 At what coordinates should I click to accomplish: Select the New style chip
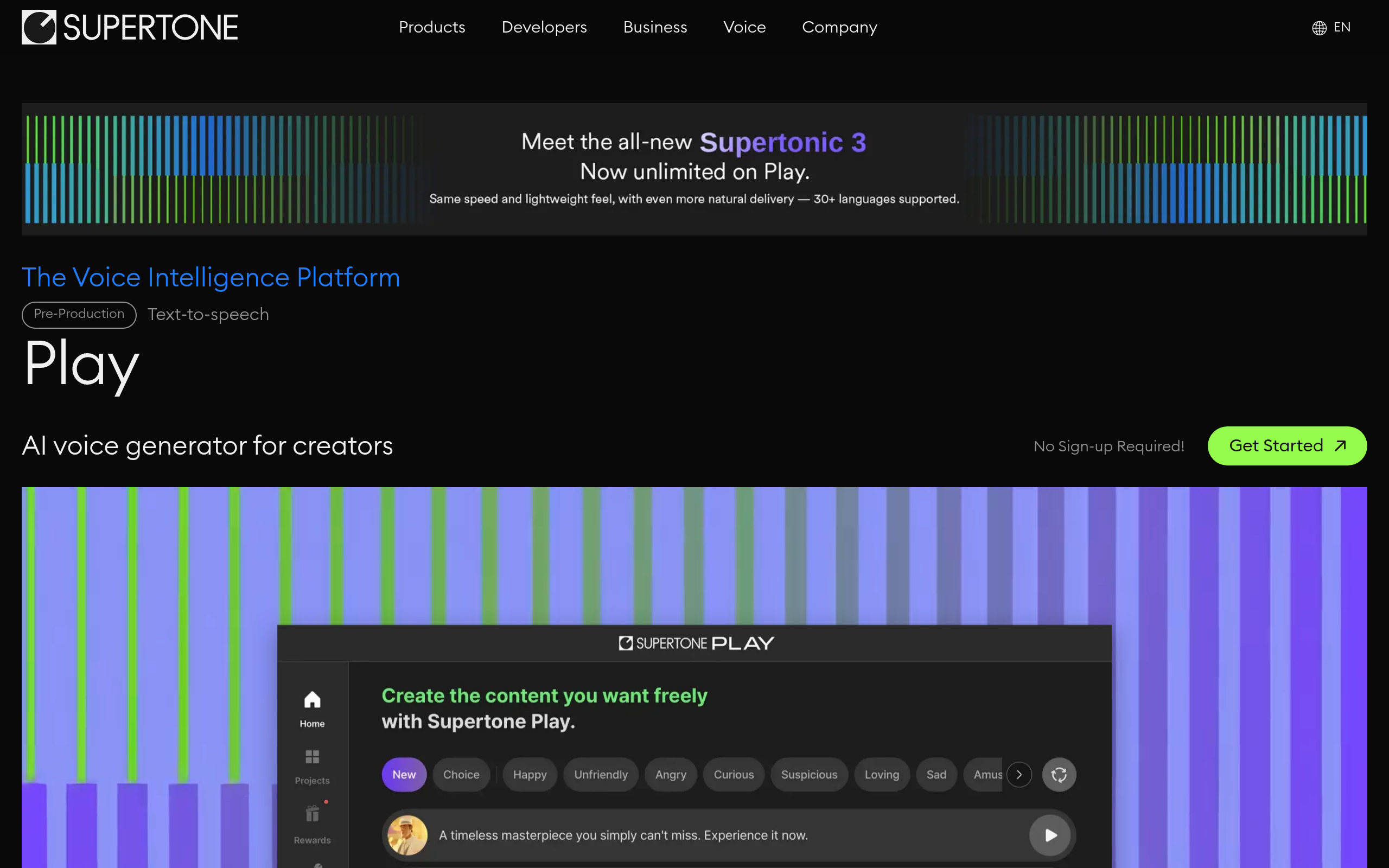tap(404, 775)
